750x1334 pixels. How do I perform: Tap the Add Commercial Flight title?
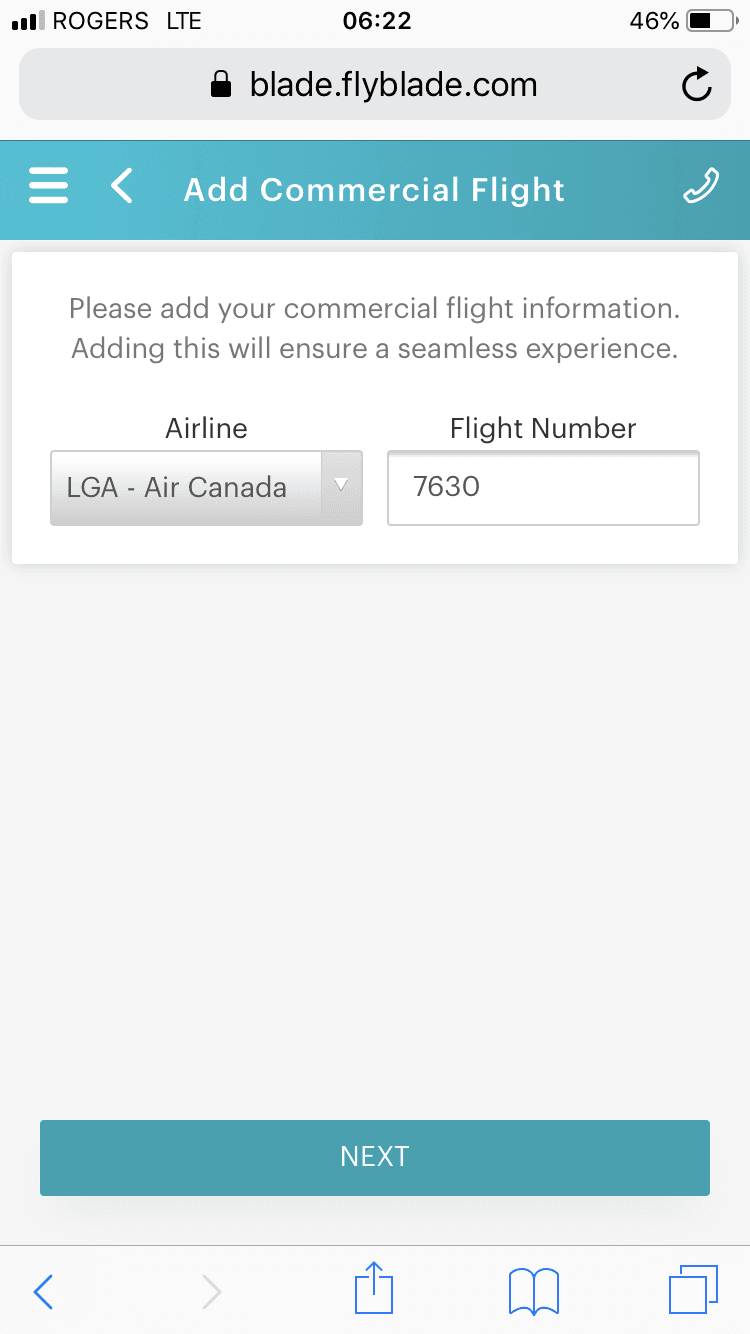pyautogui.click(x=374, y=189)
